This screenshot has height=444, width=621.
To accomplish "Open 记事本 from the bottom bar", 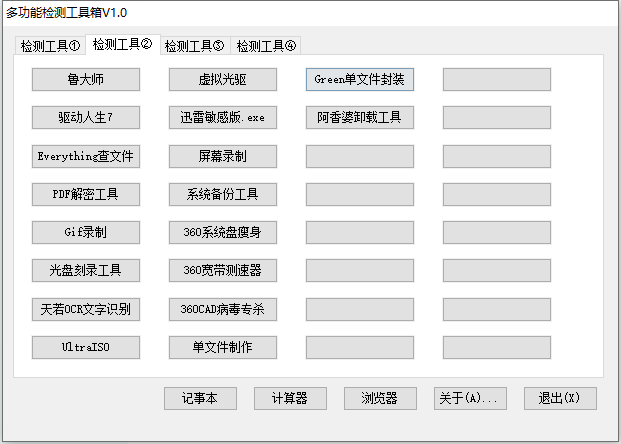I will click(x=200, y=398).
